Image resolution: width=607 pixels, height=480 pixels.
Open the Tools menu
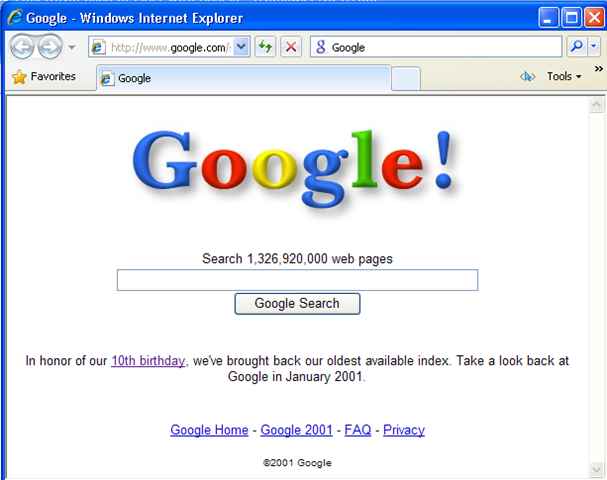(564, 76)
